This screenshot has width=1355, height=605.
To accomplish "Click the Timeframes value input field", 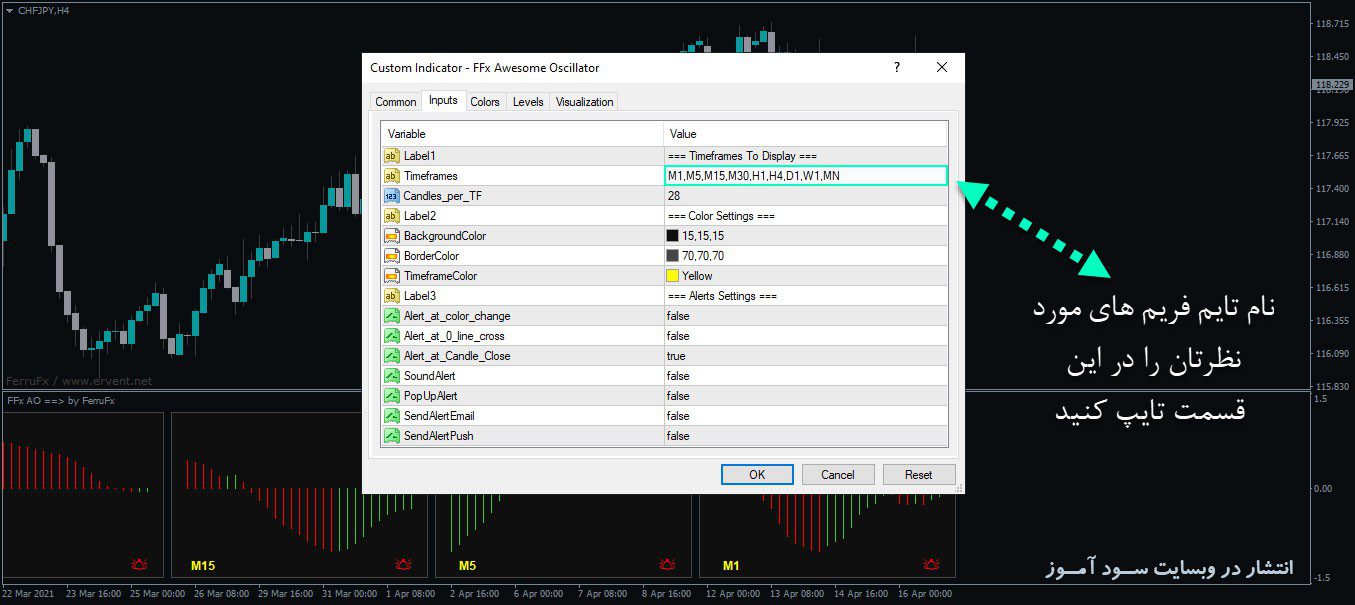I will pyautogui.click(x=805, y=176).
